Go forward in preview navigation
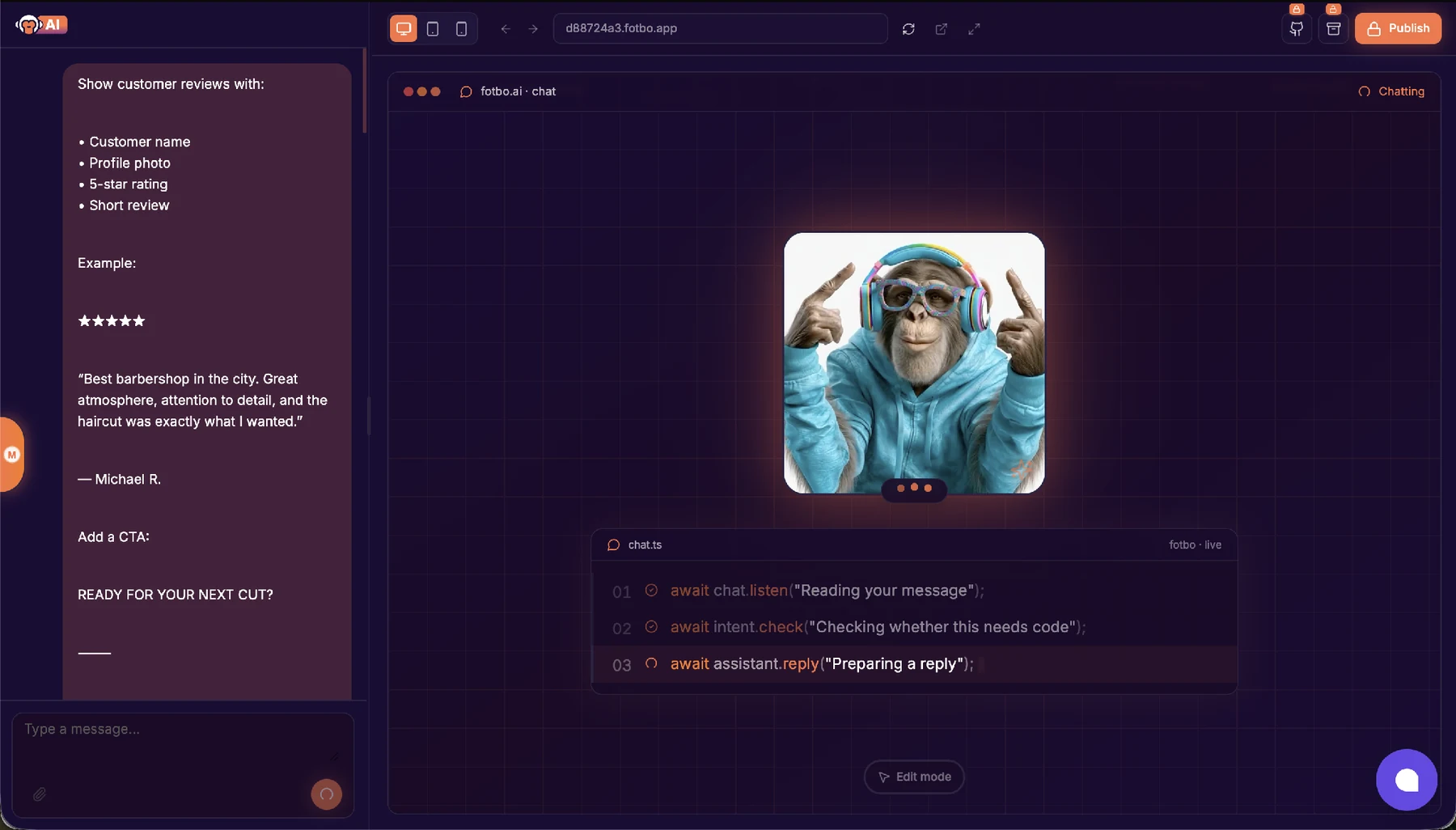Viewport: 1456px width, 830px height. [x=533, y=28]
